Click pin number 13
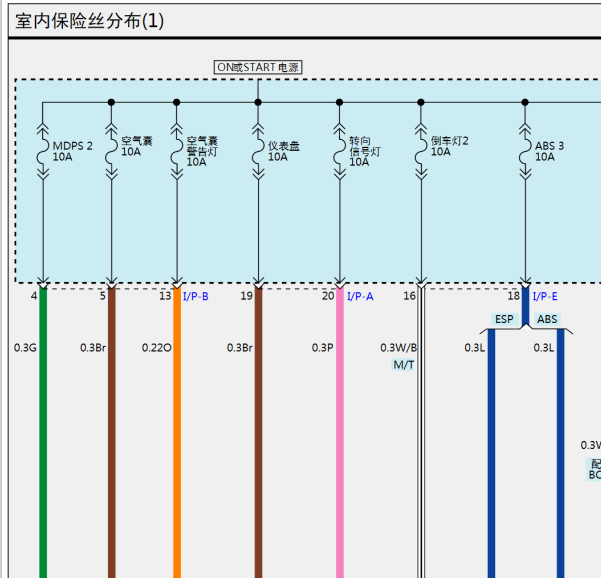 tap(165, 296)
